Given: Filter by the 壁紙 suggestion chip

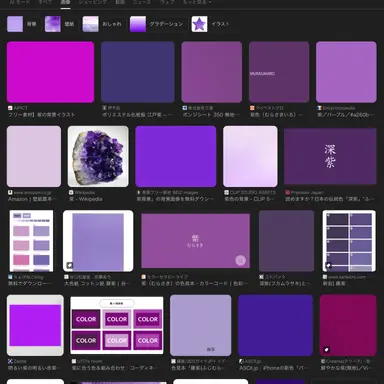Looking at the screenshot, I should 60,24.
